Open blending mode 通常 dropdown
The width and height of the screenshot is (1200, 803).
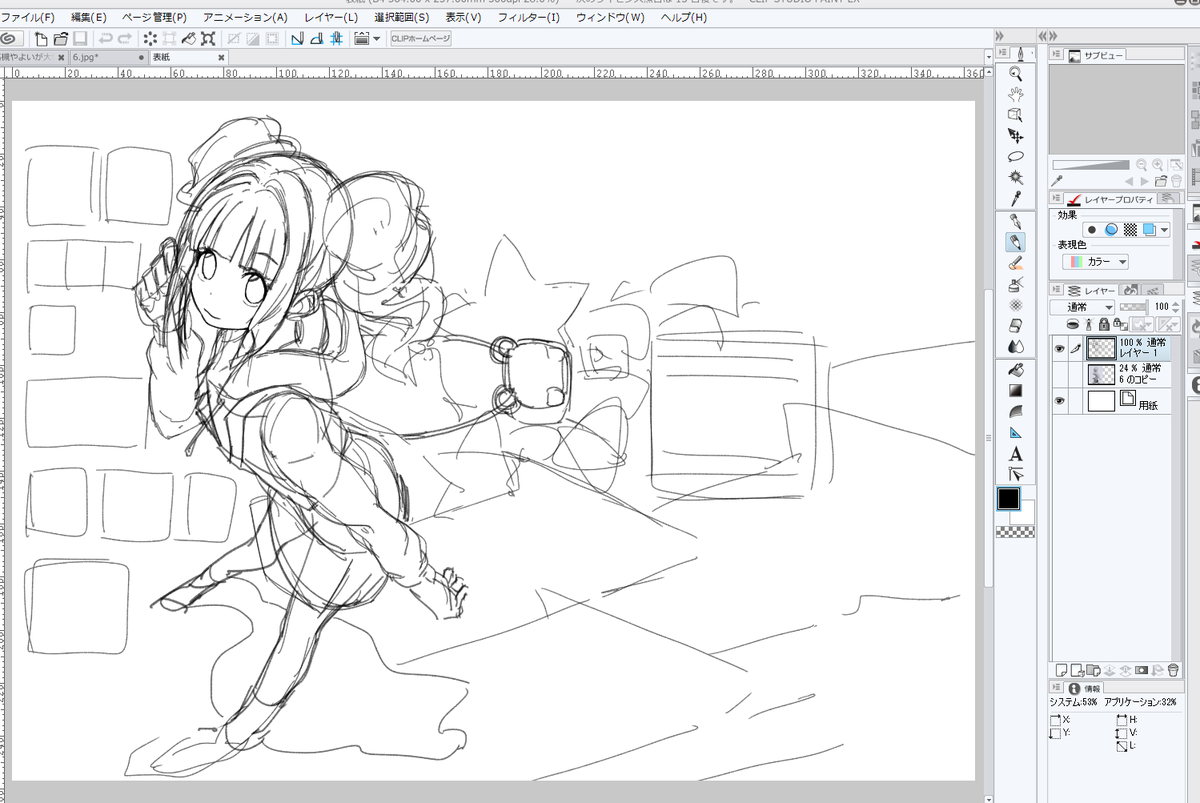pos(1083,307)
